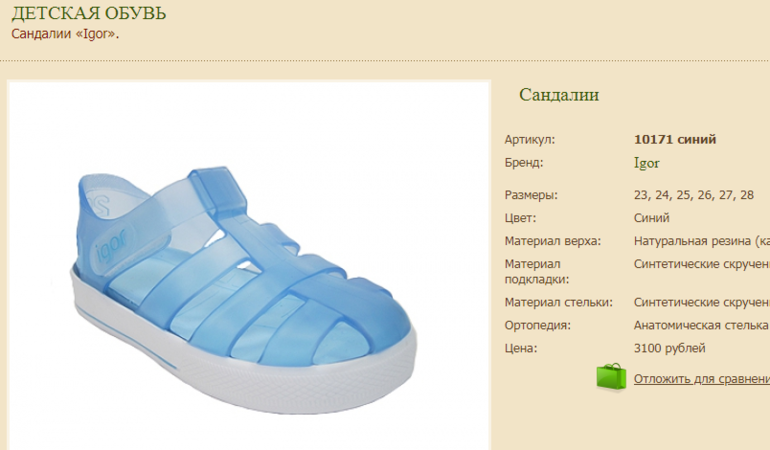Click the blue sandal product image
The image size is (770, 450).
pyautogui.click(x=245, y=289)
